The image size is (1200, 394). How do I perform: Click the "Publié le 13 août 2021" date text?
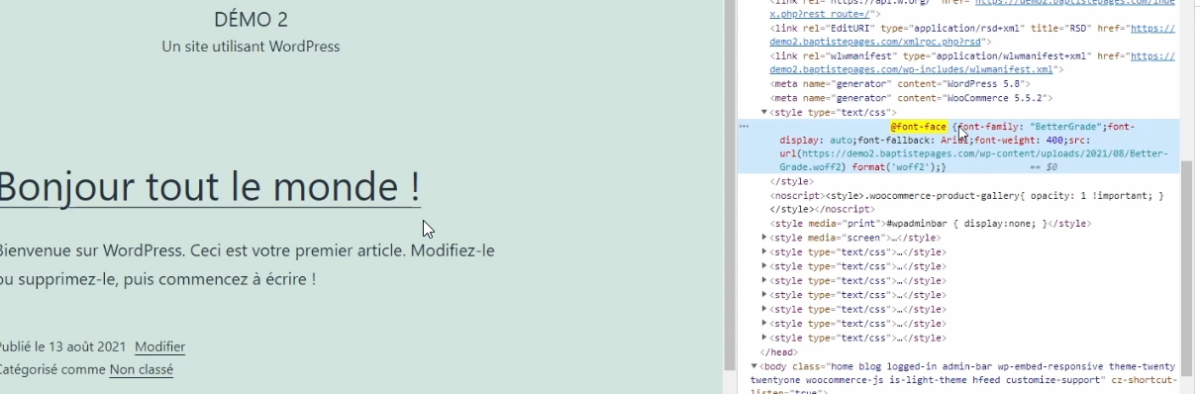point(62,347)
